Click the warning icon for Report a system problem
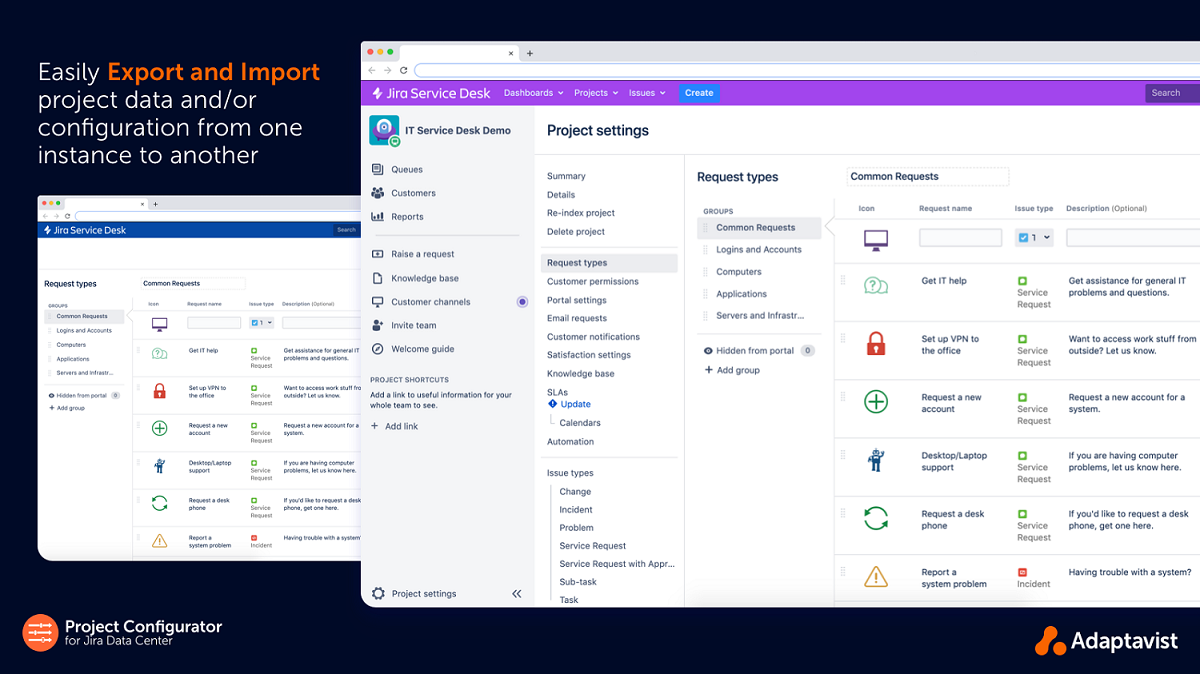The width and height of the screenshot is (1200, 674). (876, 575)
